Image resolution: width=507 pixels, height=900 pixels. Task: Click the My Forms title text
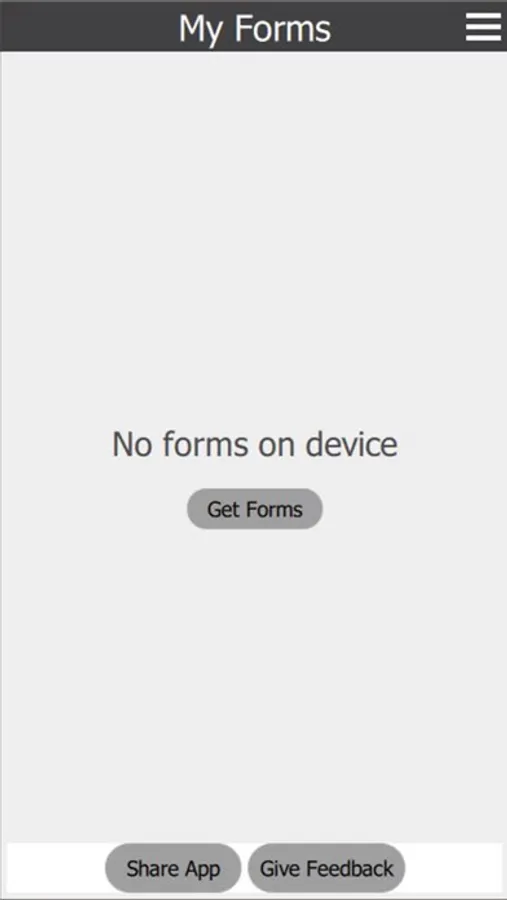pos(255,29)
